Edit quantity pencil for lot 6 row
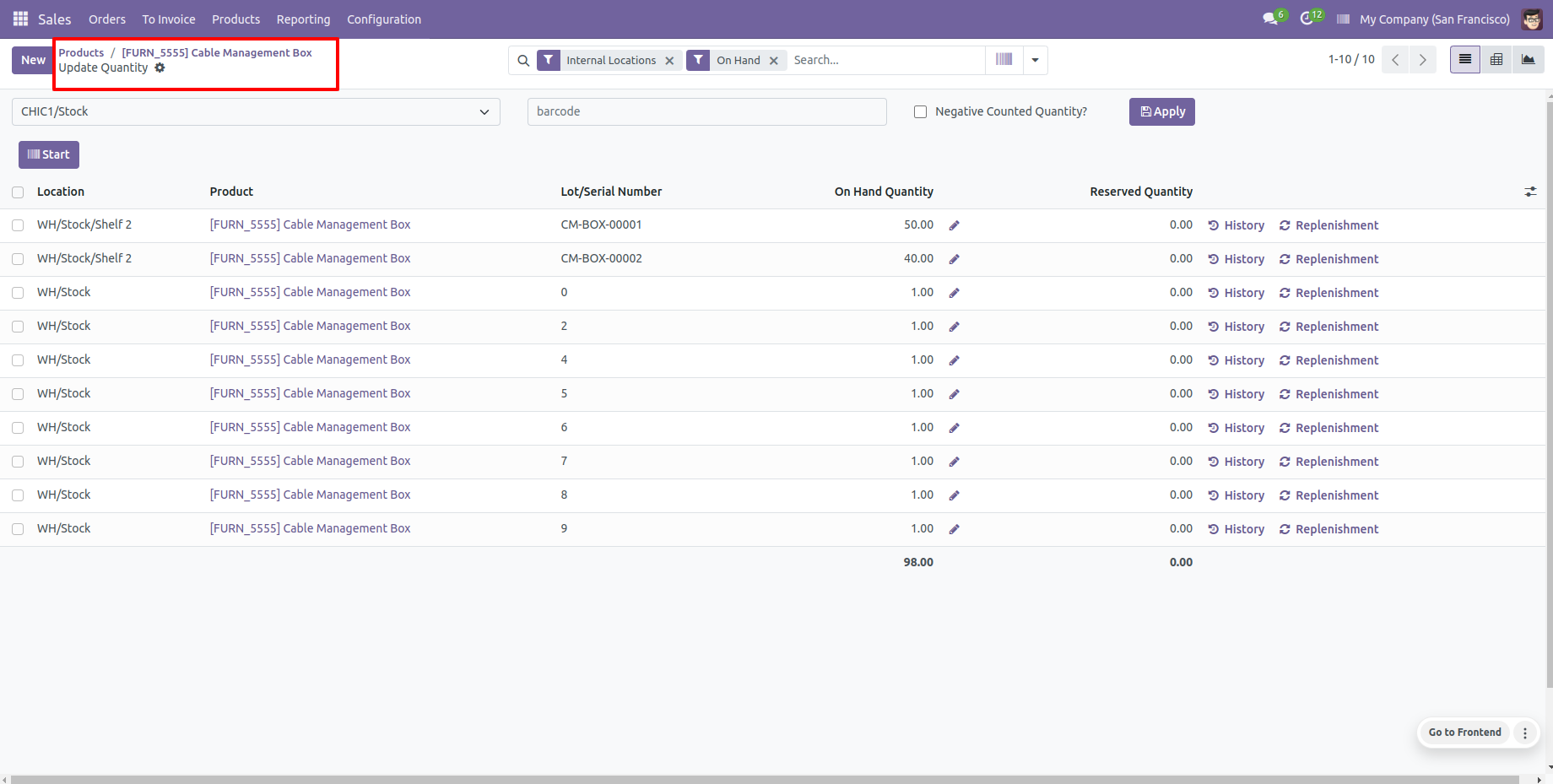This screenshot has width=1553, height=784. pos(954,428)
